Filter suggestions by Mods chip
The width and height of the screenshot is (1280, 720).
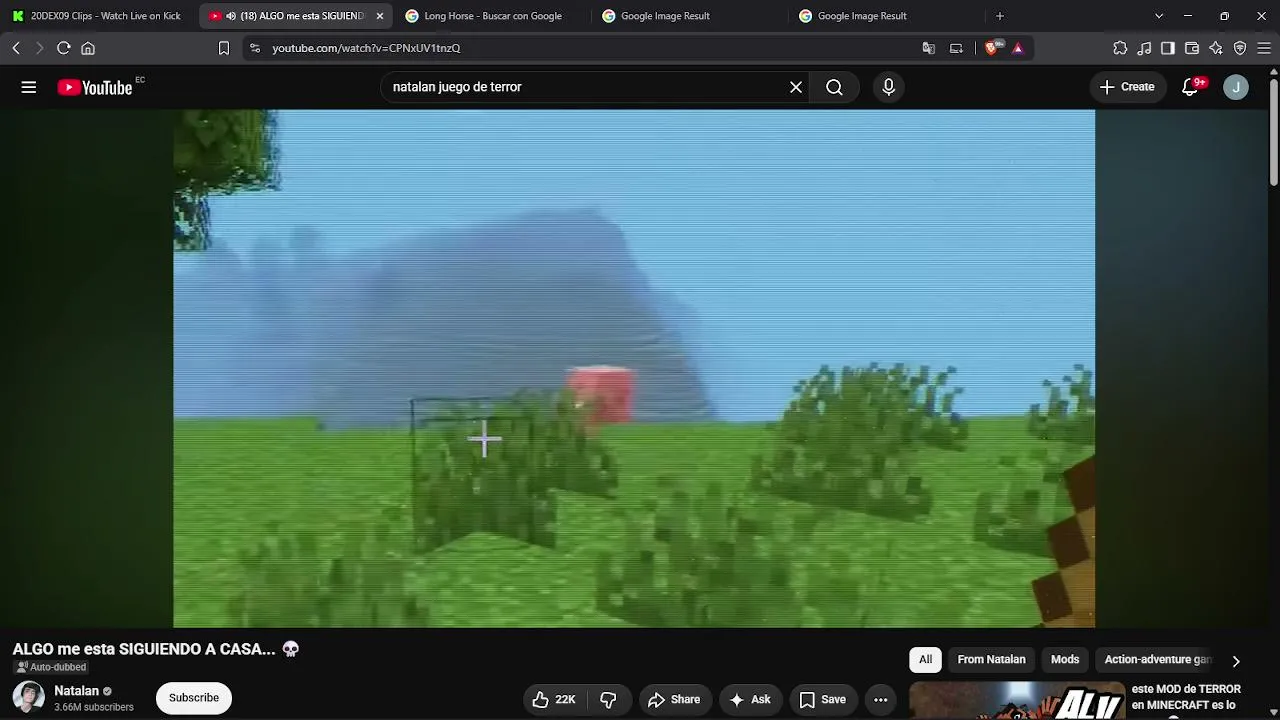(x=1065, y=660)
